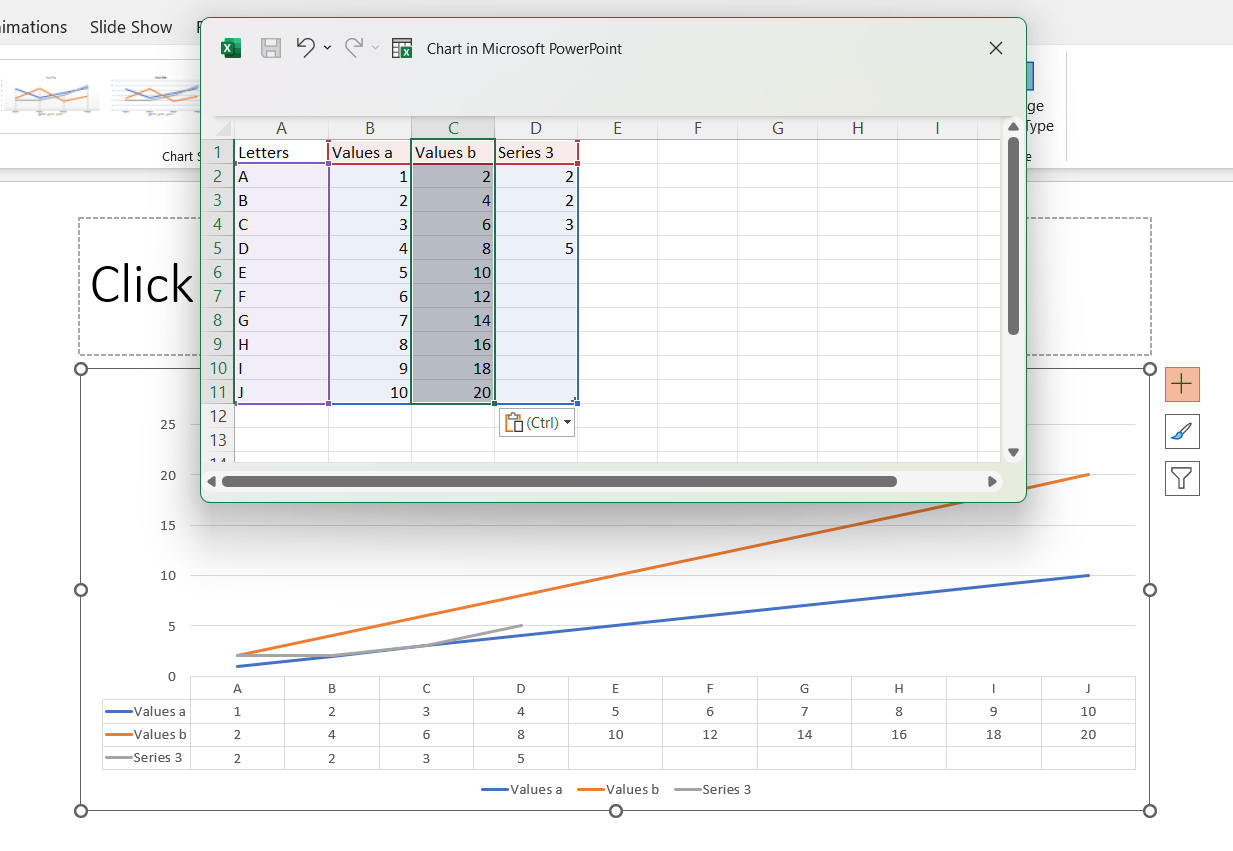This screenshot has width=1233, height=851.
Task: Click the Undo arrow icon
Action: click(306, 47)
